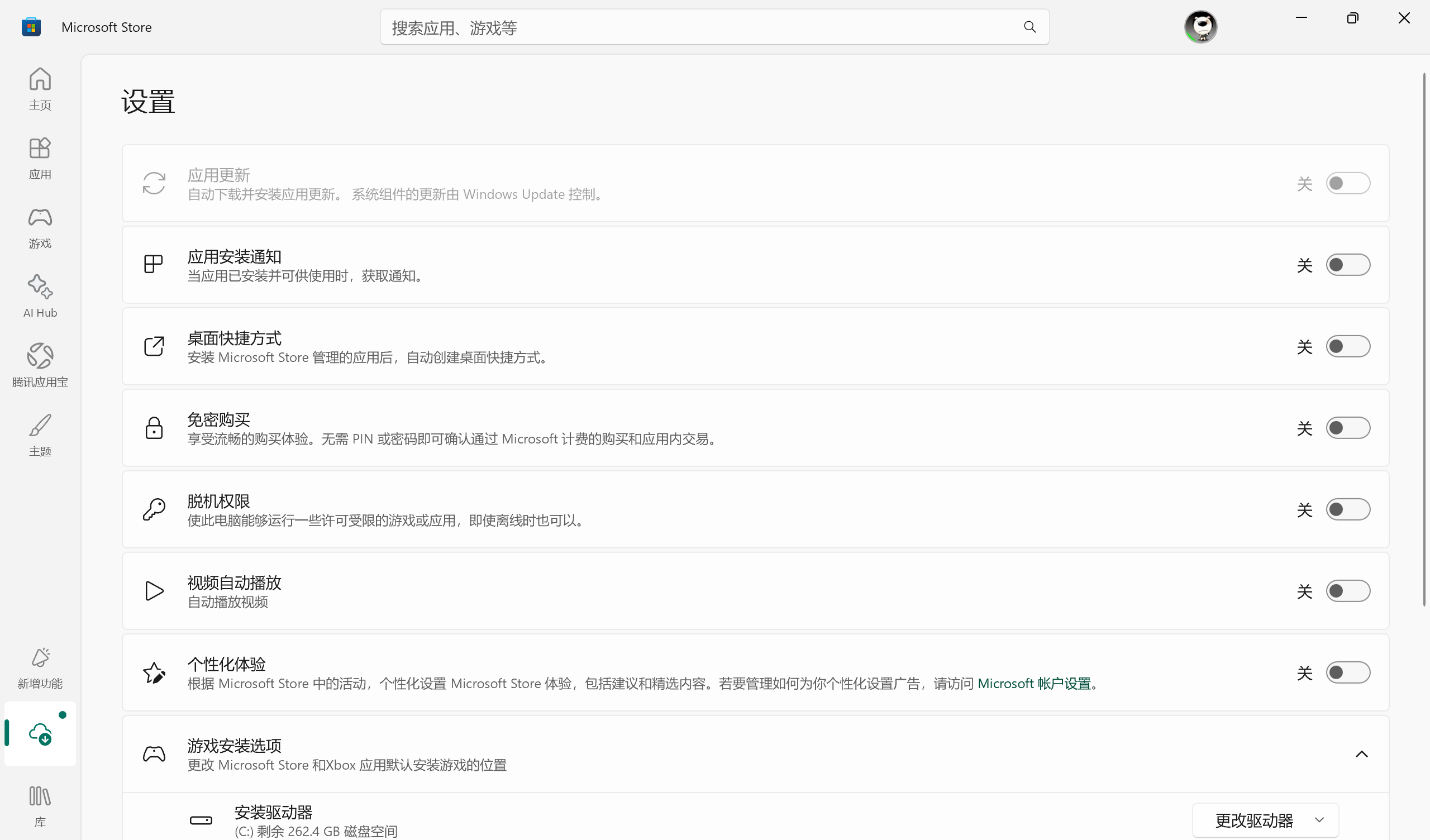
Task: Open 腾讯应用宝 in the sidebar
Action: [x=40, y=366]
